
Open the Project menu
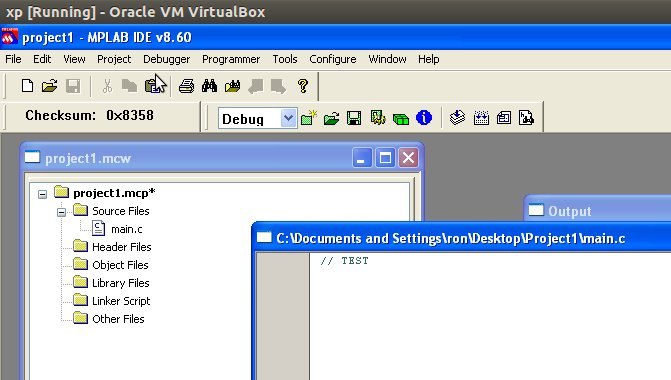pos(114,59)
